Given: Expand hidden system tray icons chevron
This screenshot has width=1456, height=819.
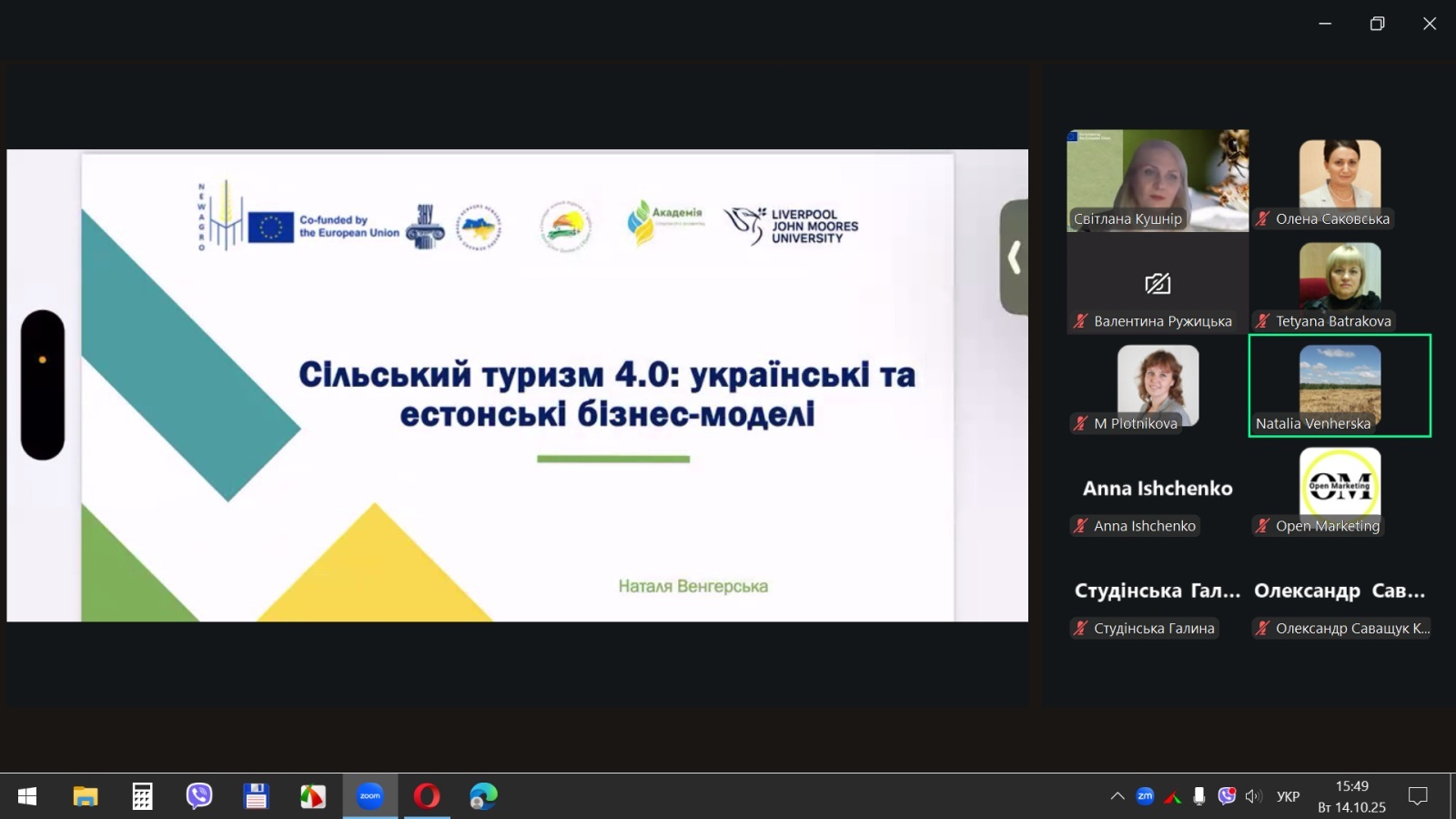Looking at the screenshot, I should (1117, 796).
